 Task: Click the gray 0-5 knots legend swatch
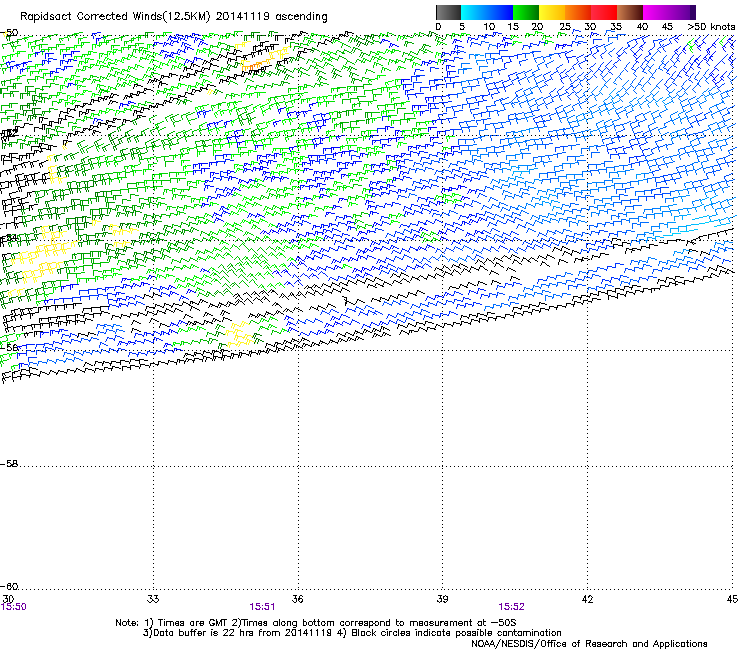448,12
